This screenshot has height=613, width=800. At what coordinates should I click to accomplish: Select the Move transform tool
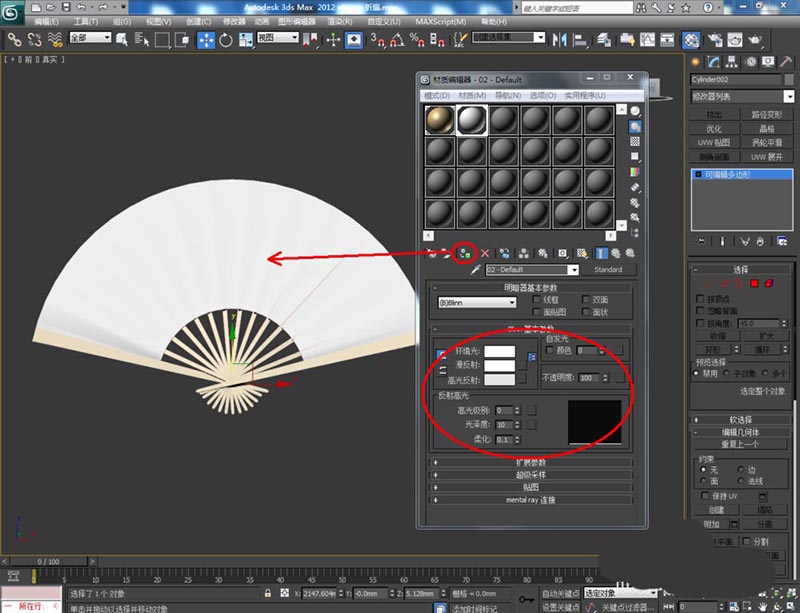point(206,40)
